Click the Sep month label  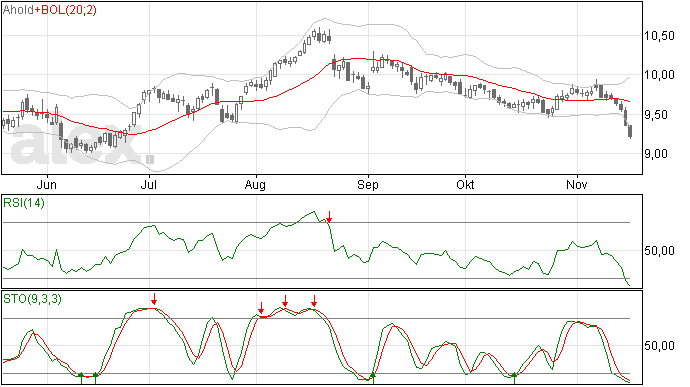point(367,185)
